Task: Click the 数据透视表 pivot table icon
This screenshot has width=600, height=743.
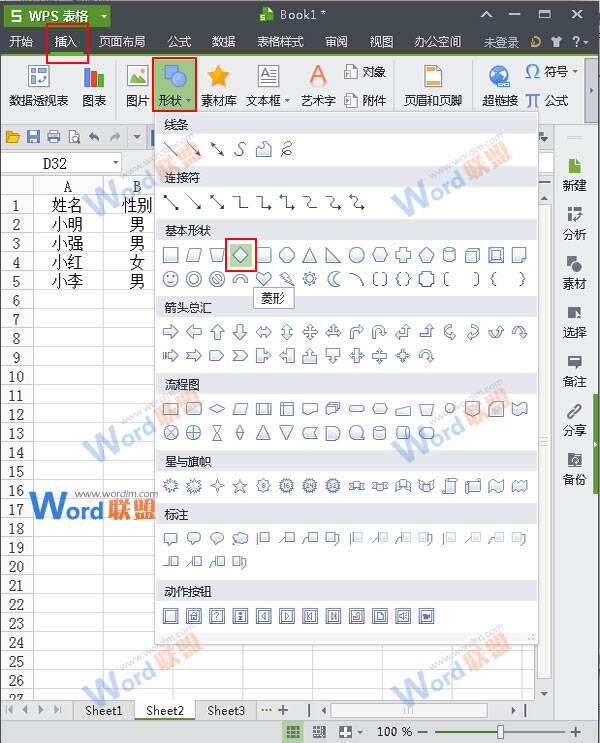Action: coord(38,76)
